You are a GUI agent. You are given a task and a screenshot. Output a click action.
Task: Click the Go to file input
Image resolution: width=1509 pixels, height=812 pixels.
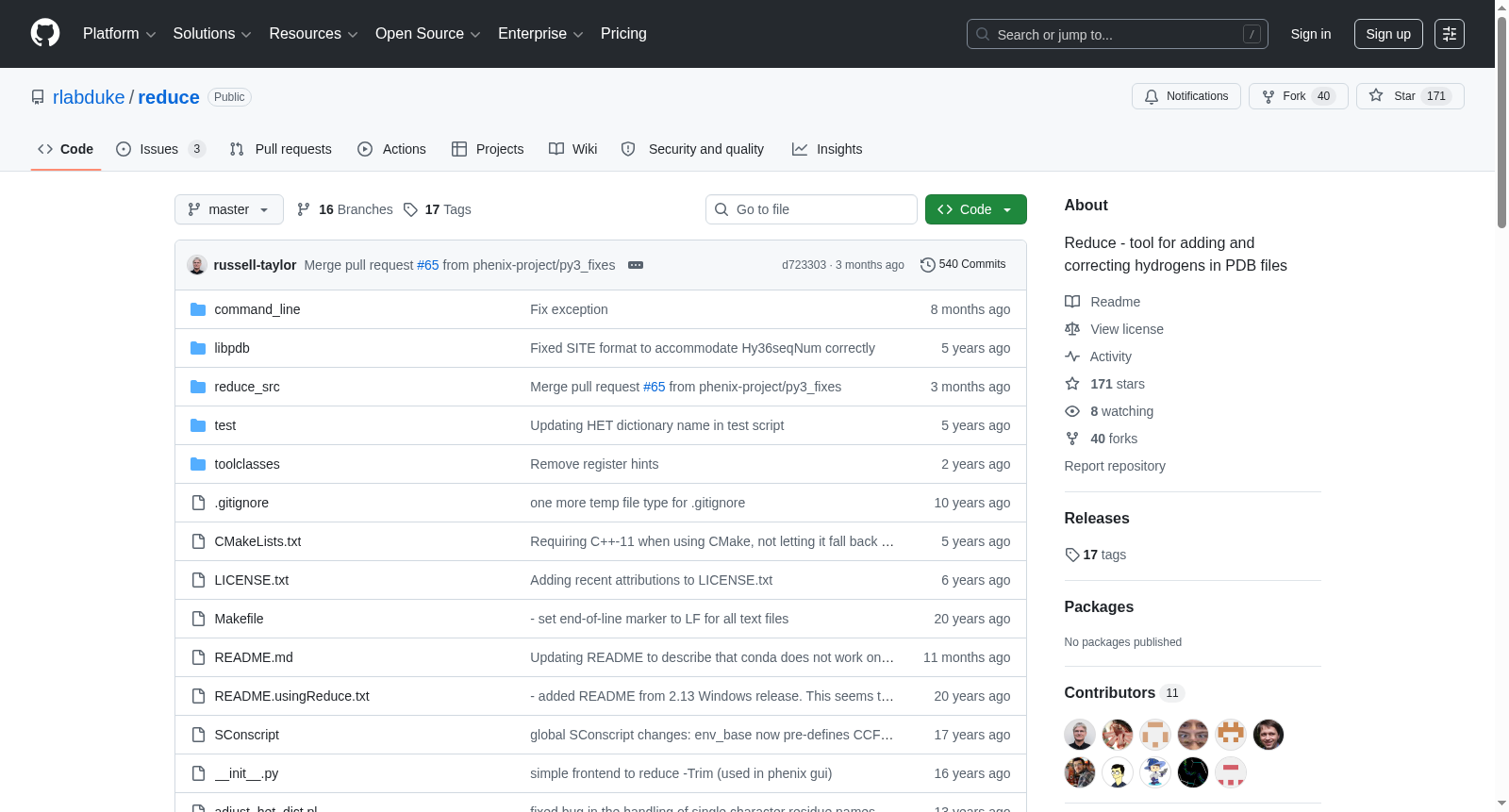(811, 209)
